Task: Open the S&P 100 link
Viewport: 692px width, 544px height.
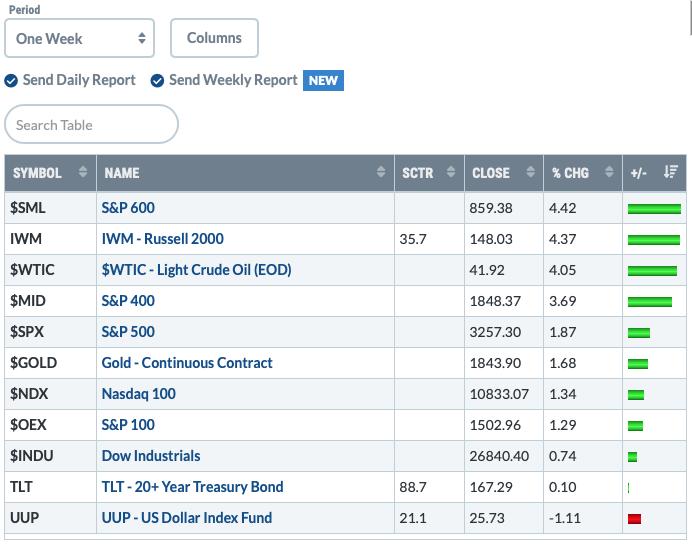Action: click(128, 424)
